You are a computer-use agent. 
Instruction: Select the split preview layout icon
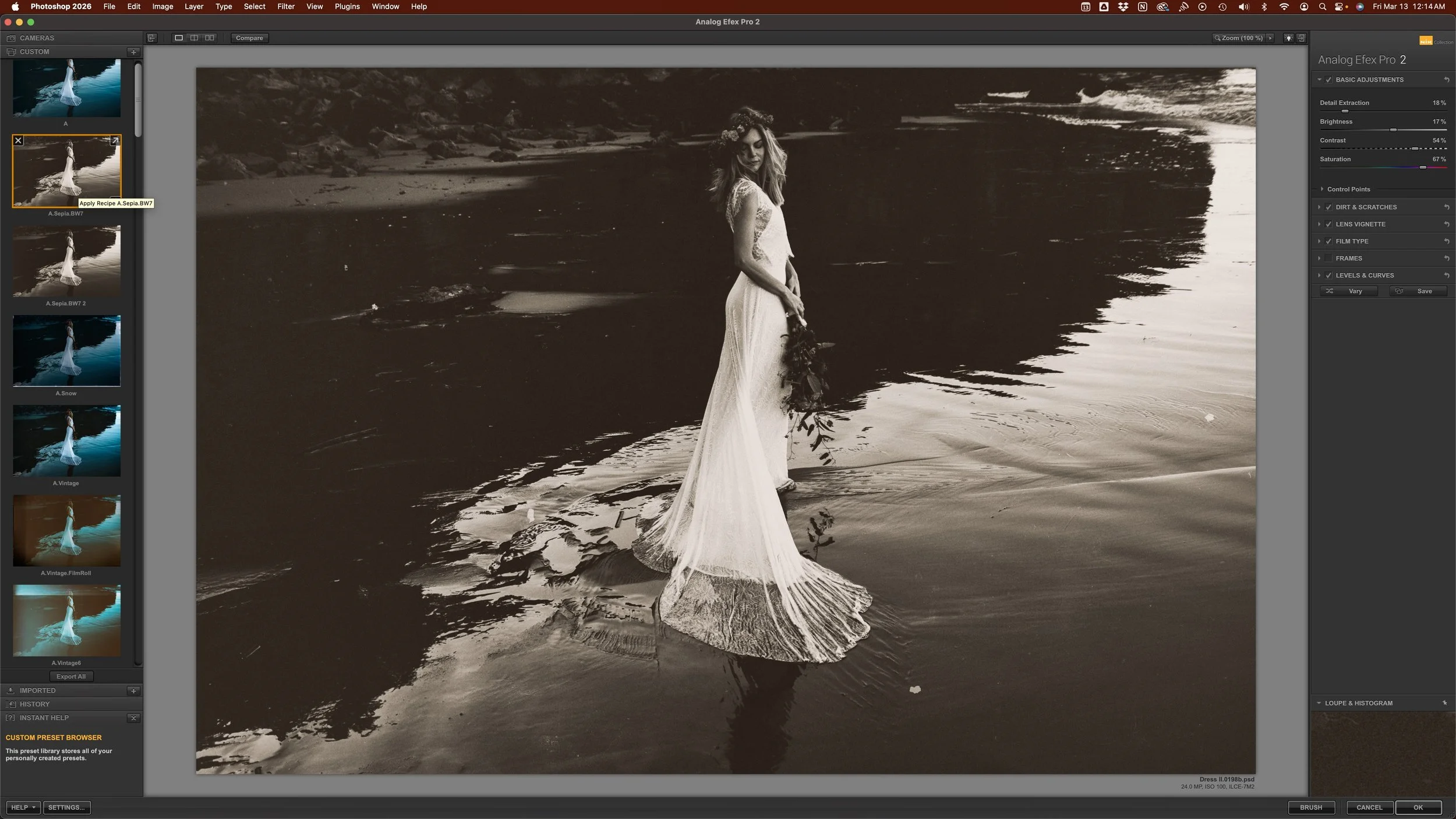coord(195,37)
